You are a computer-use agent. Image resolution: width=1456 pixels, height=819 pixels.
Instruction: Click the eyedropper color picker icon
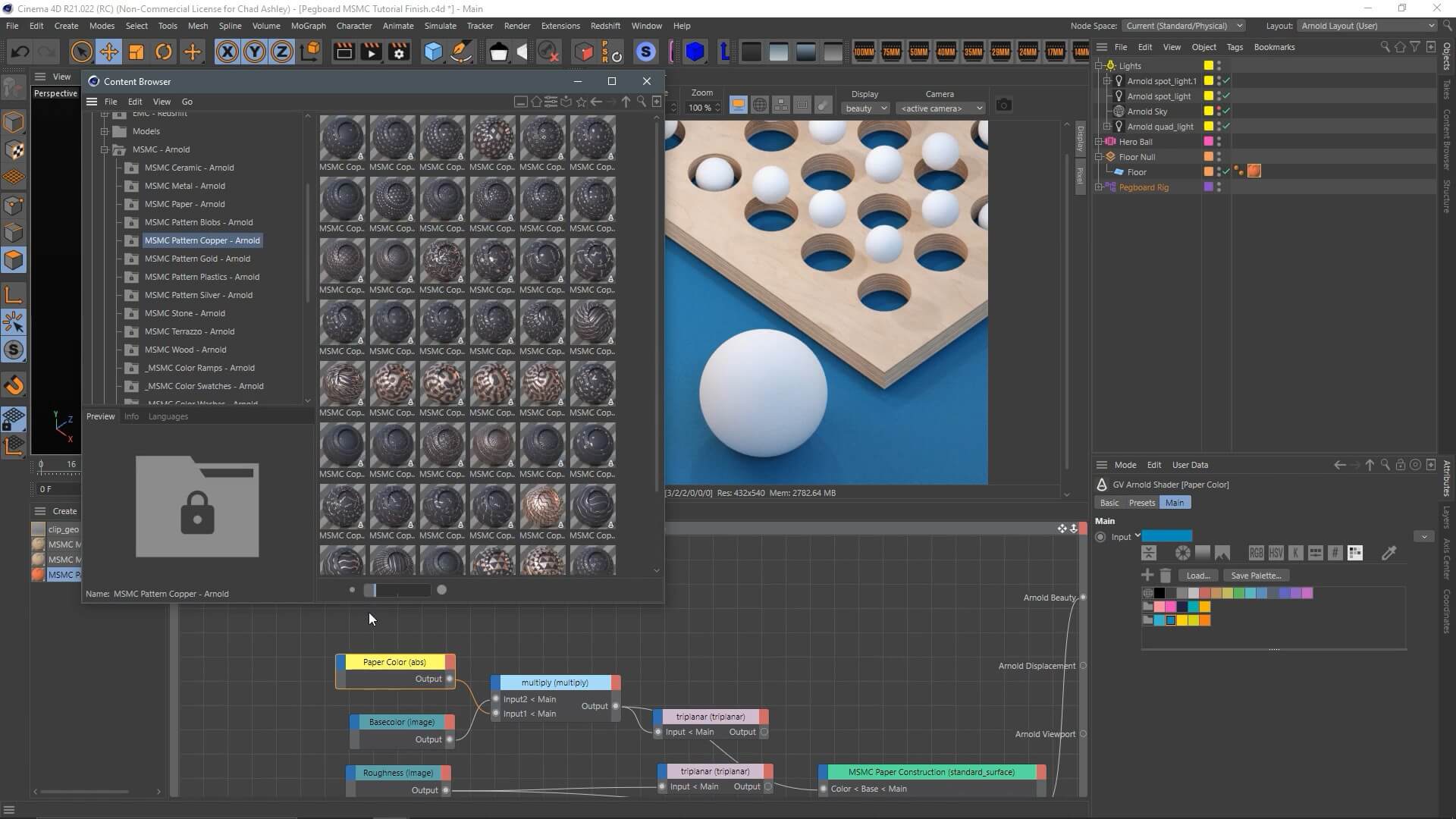(1389, 553)
